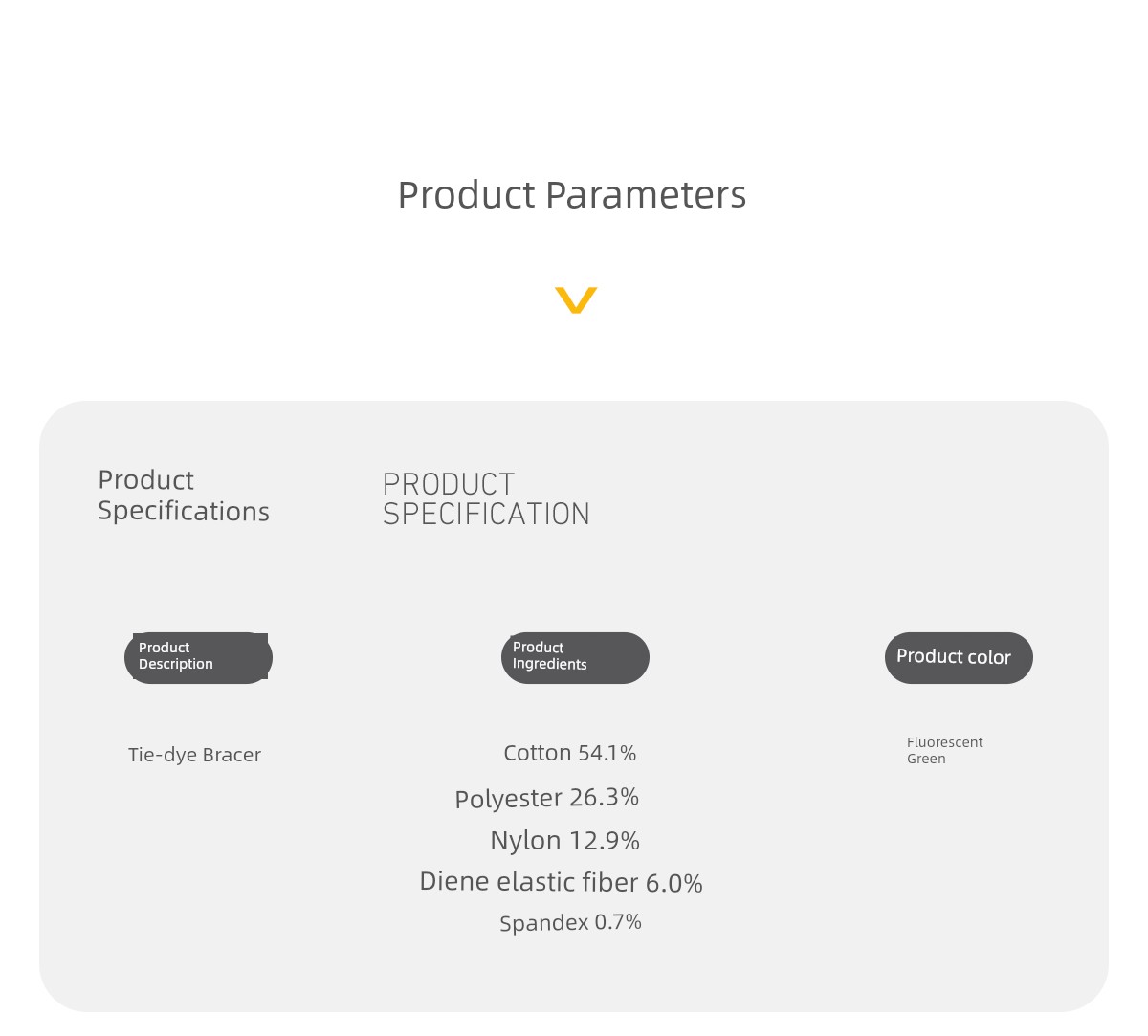Select the Product Ingredients pill
The image size is (1148, 1036).
click(575, 658)
